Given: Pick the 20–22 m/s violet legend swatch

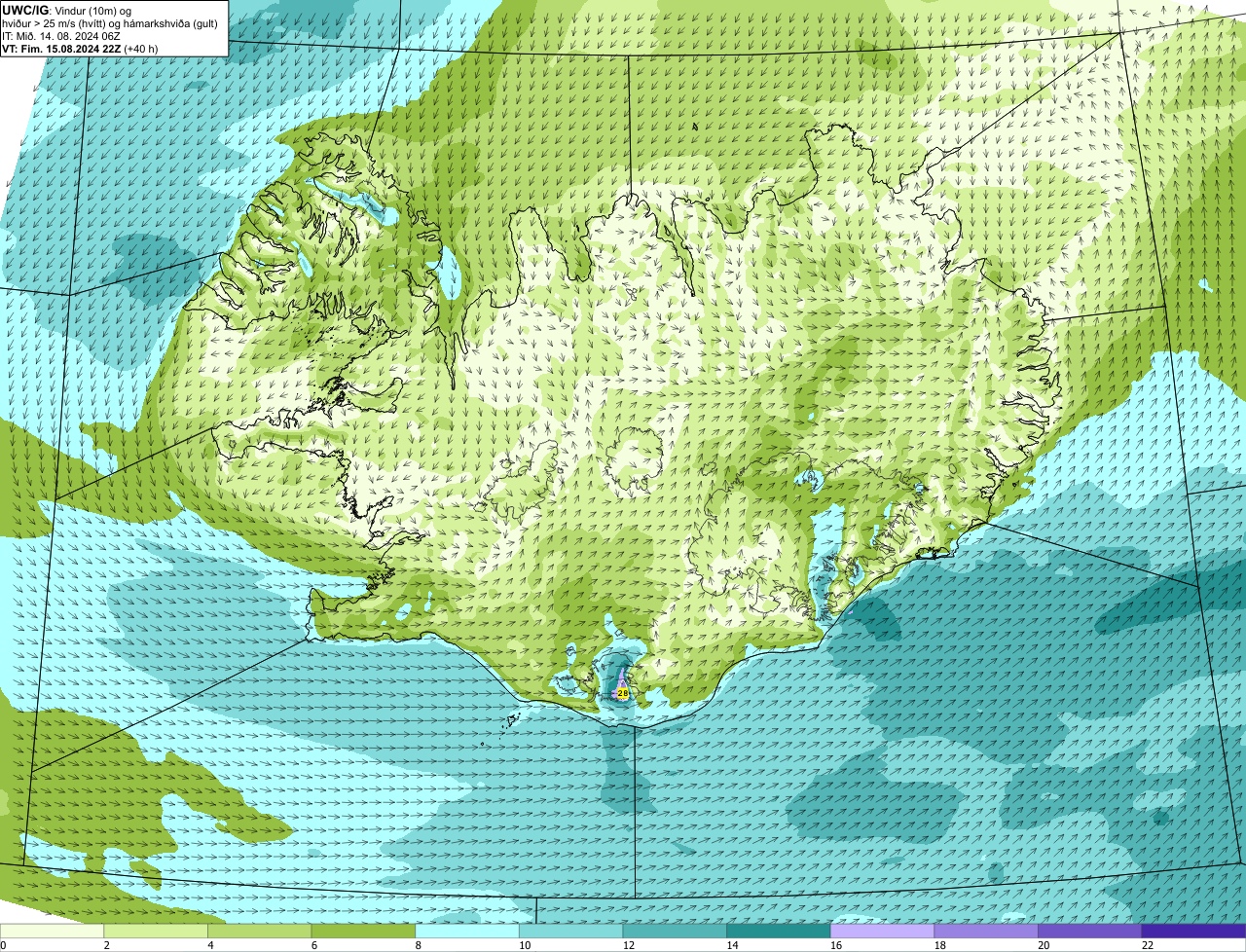Looking at the screenshot, I should point(1090,931).
